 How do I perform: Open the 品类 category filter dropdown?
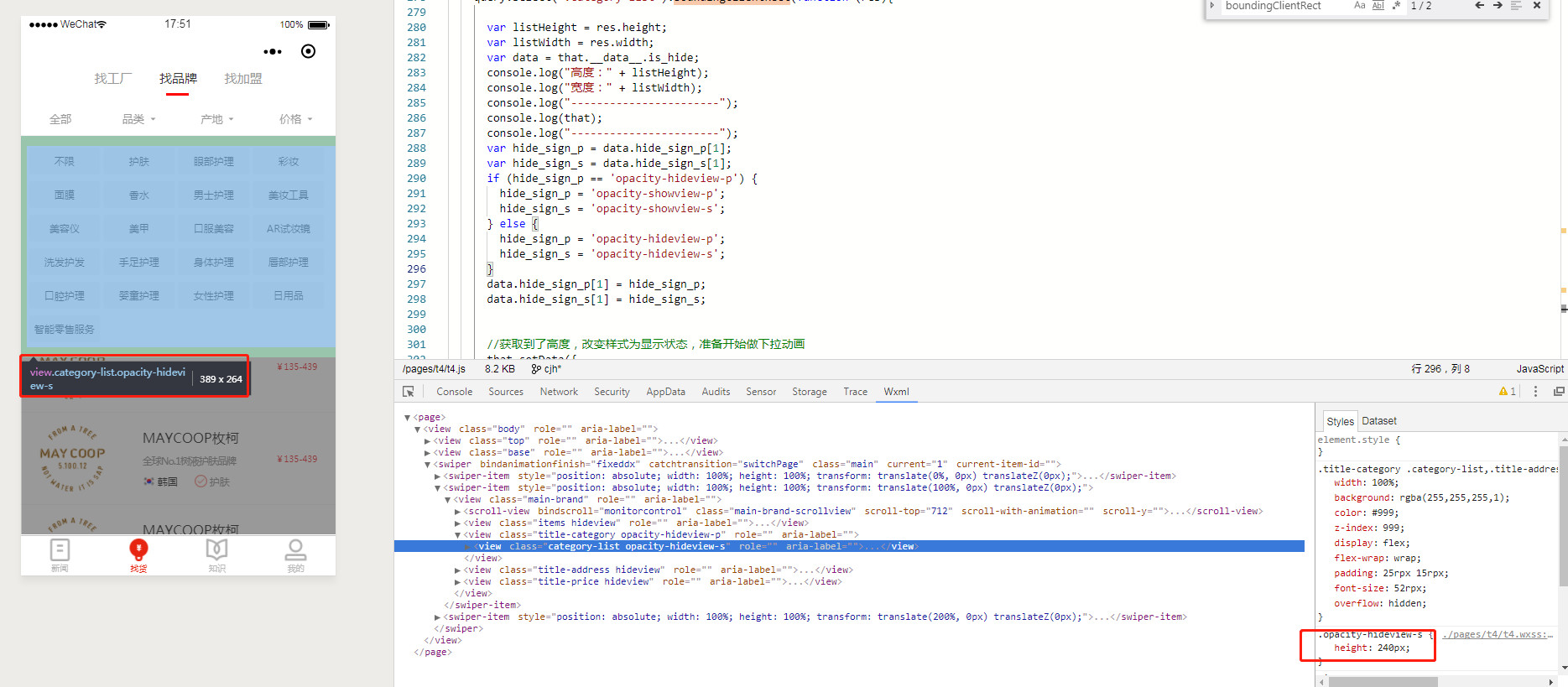[x=138, y=119]
